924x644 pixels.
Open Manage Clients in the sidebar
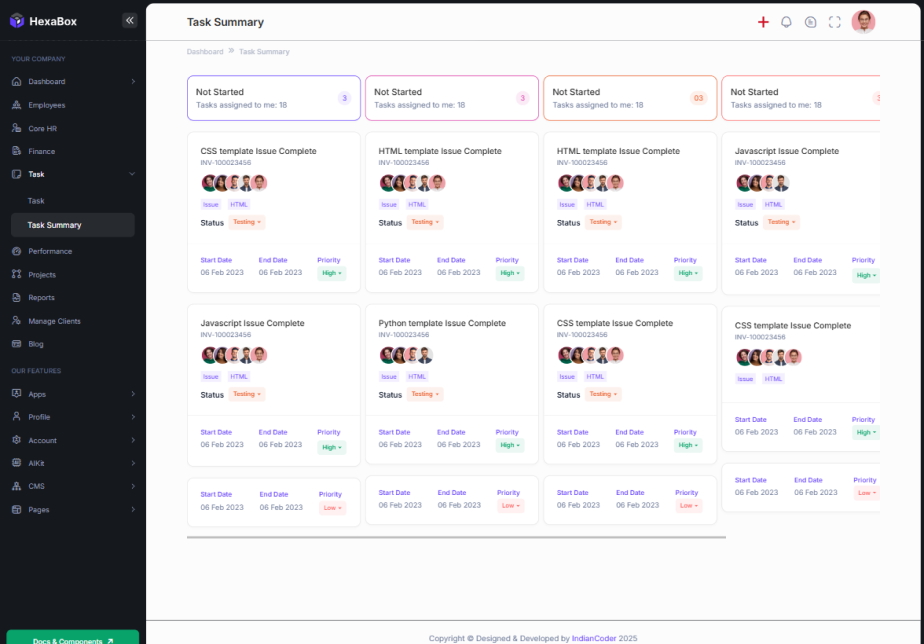(54, 321)
